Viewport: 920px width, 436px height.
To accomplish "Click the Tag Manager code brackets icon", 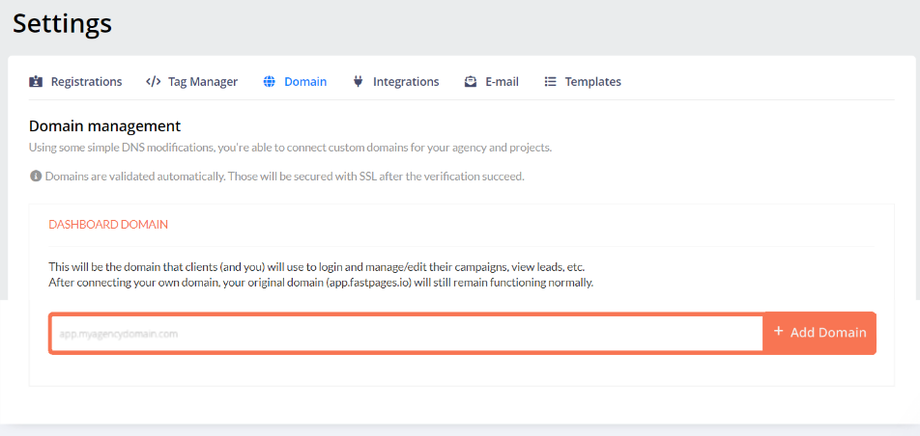I will 153,82.
